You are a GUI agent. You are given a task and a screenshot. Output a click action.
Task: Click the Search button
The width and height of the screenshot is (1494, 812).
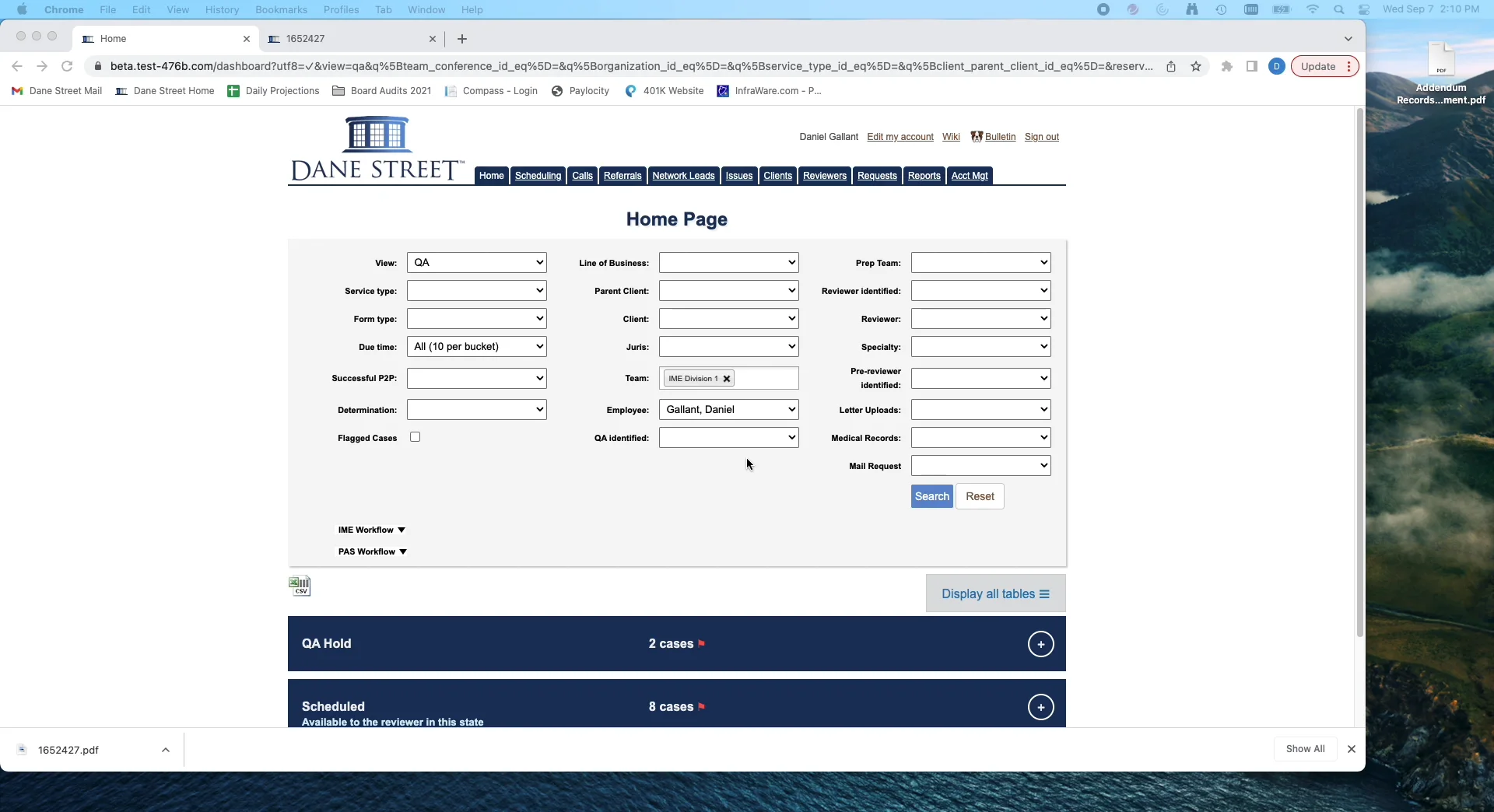[932, 496]
